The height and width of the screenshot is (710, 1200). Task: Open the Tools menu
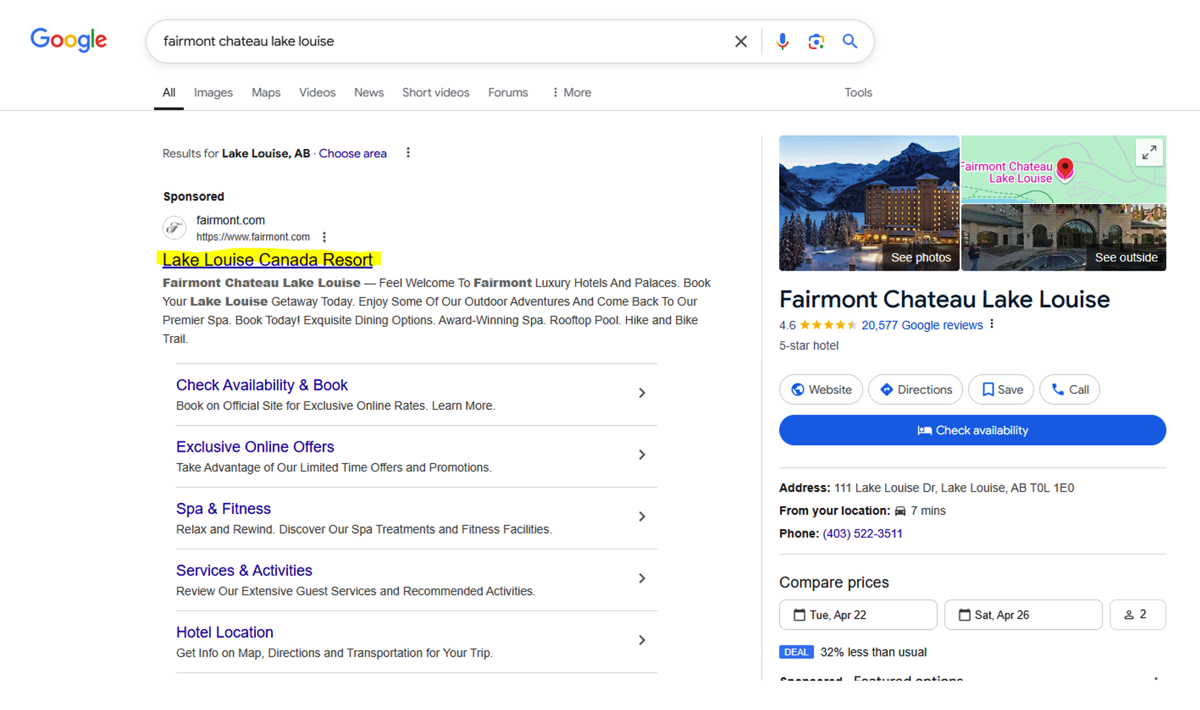pos(858,92)
